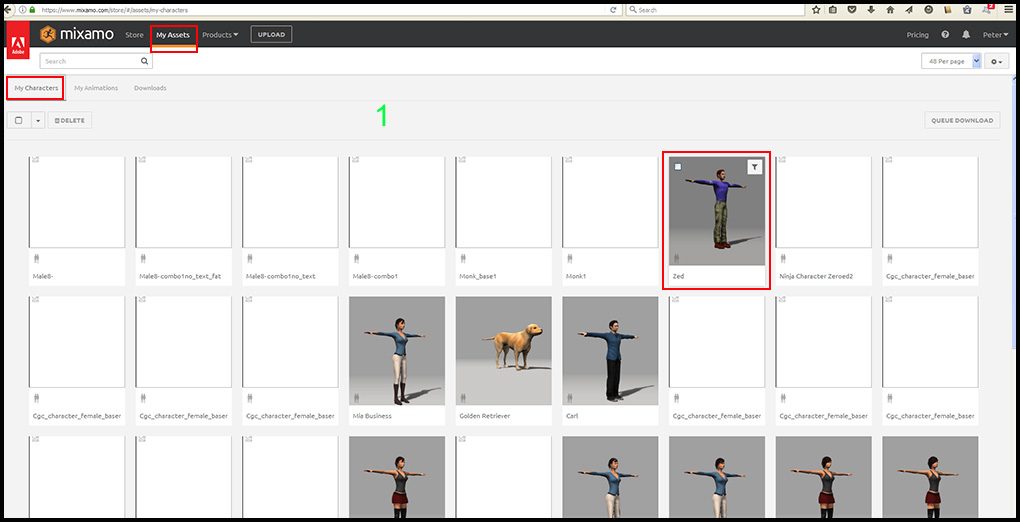The height and width of the screenshot is (522, 1020).
Task: Open the Golden Retriever thumbnail
Action: click(x=503, y=351)
